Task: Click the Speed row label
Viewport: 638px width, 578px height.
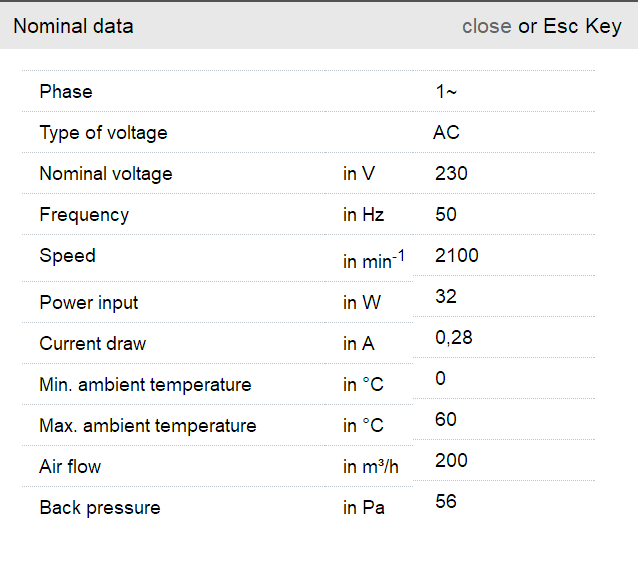Action: 67,256
